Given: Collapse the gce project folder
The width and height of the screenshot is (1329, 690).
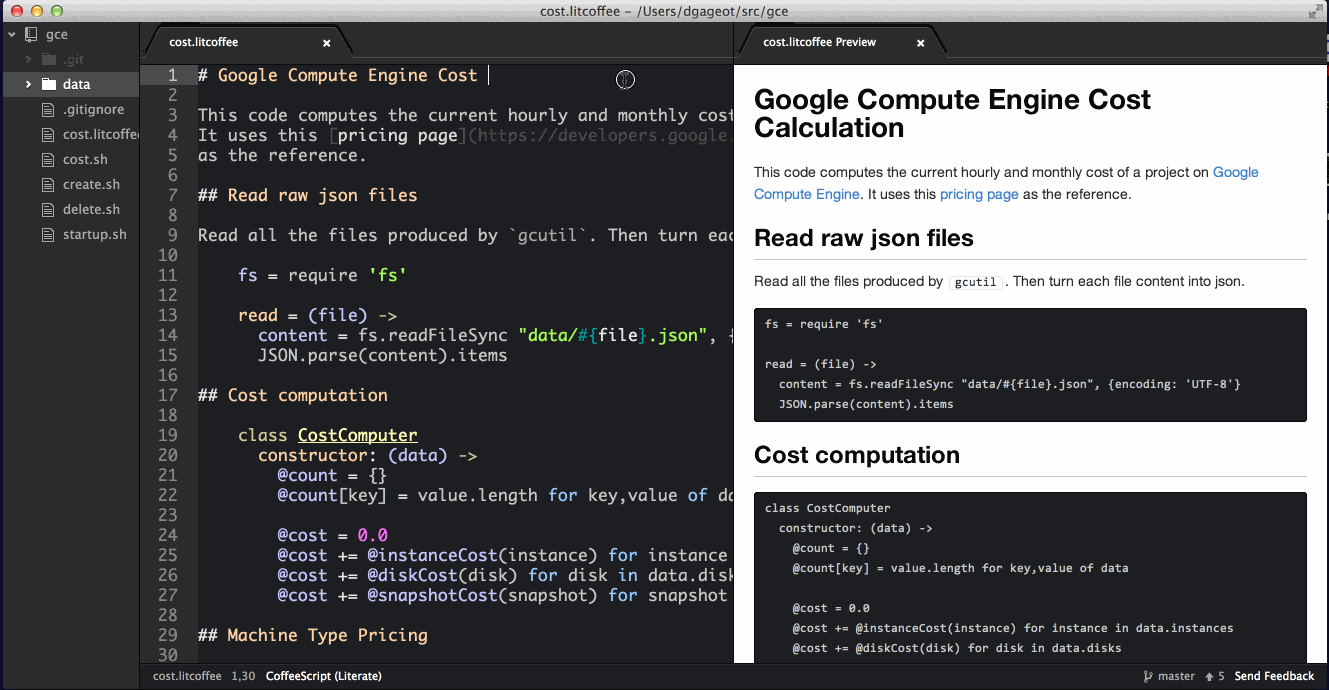Looking at the screenshot, I should pos(12,34).
